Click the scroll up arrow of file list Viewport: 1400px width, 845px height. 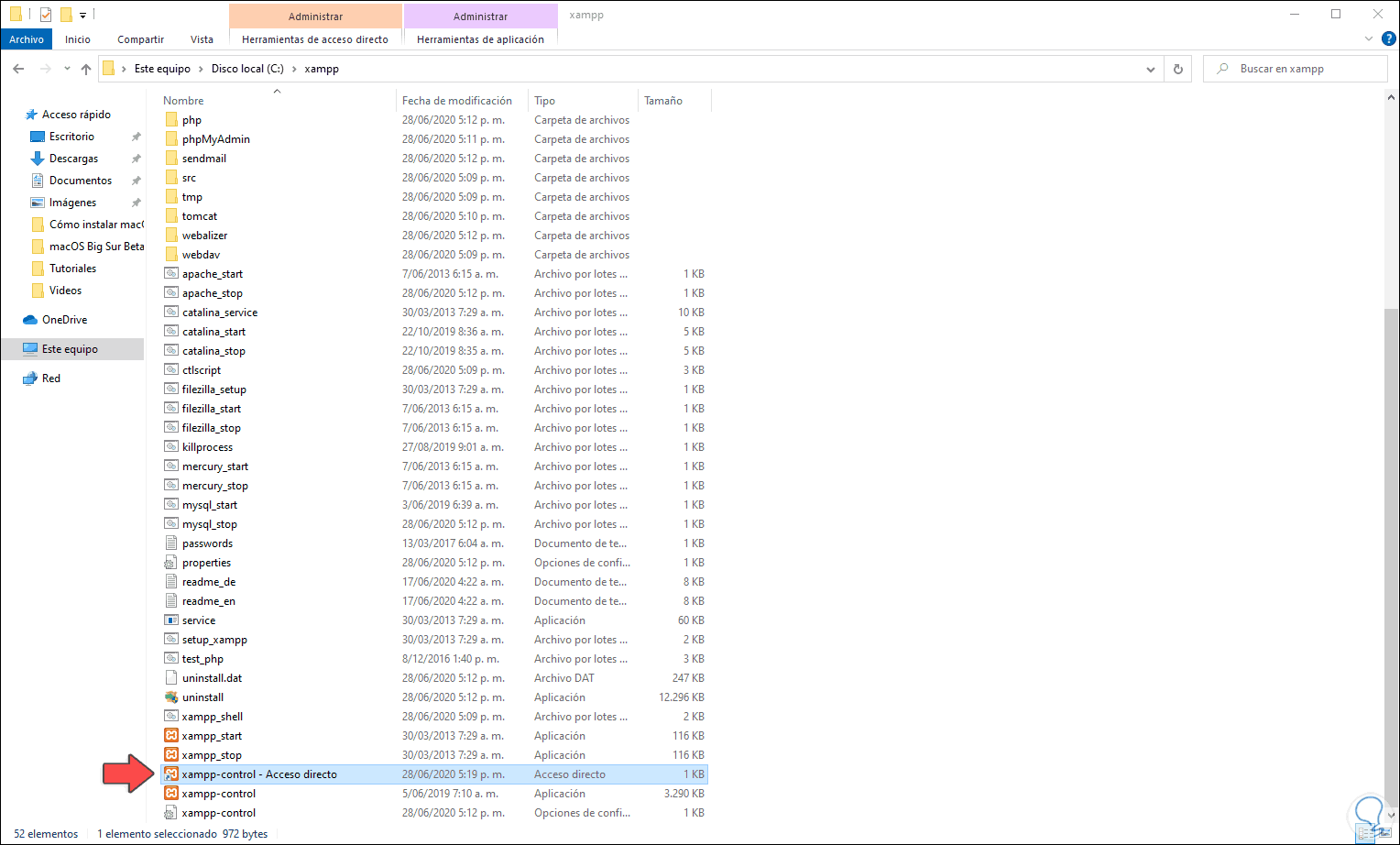coord(1392,96)
